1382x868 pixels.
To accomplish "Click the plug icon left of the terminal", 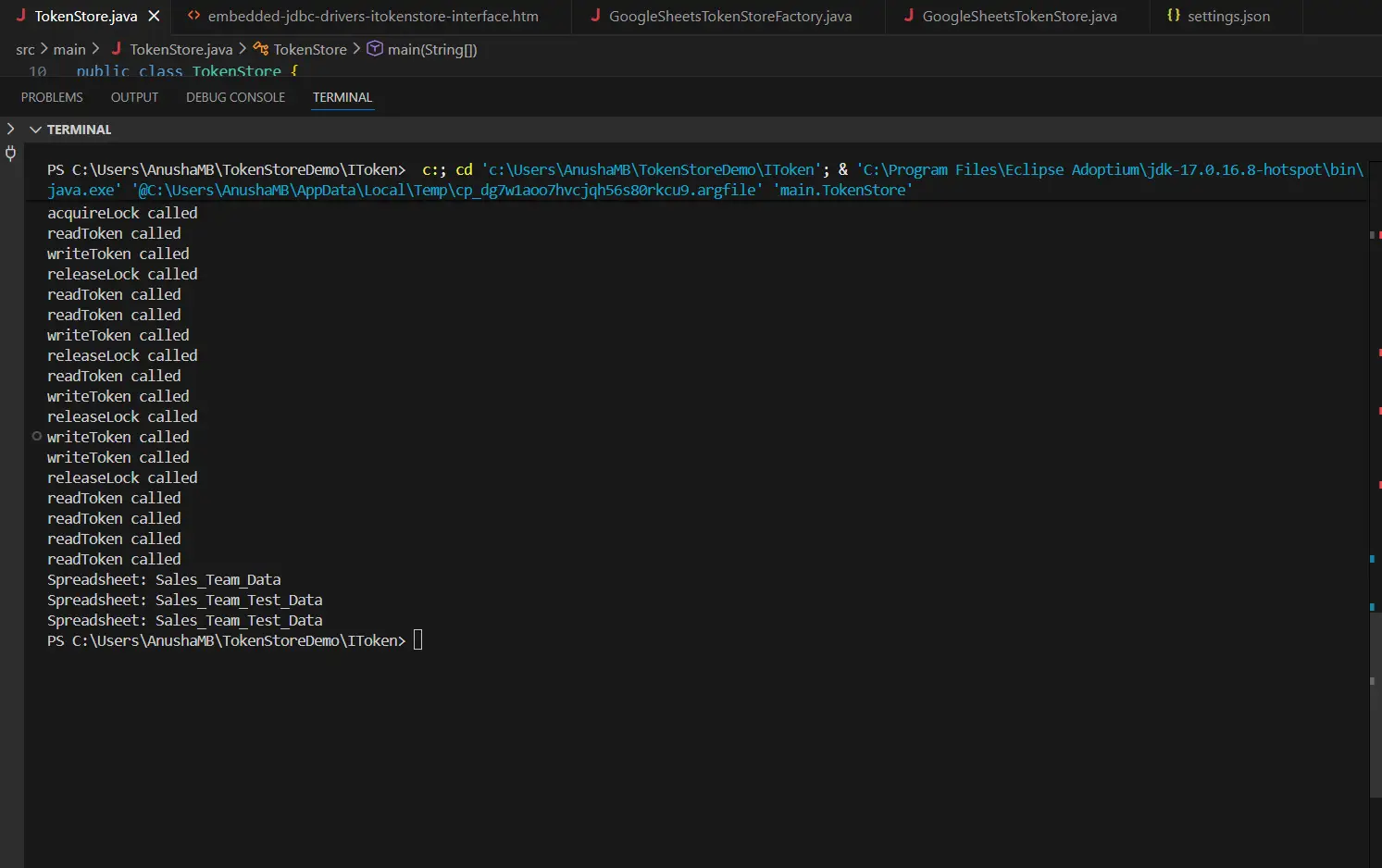I will click(x=11, y=154).
